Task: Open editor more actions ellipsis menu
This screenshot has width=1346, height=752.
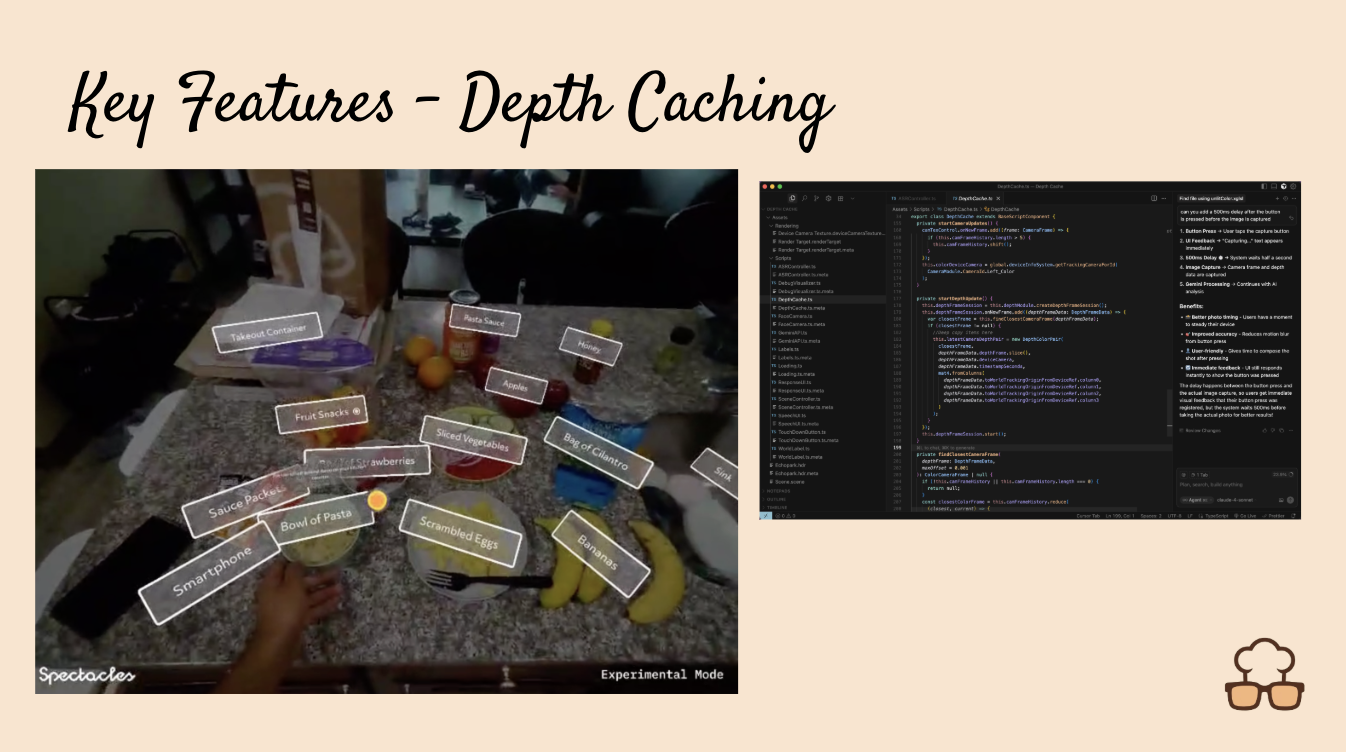Action: (x=1164, y=198)
